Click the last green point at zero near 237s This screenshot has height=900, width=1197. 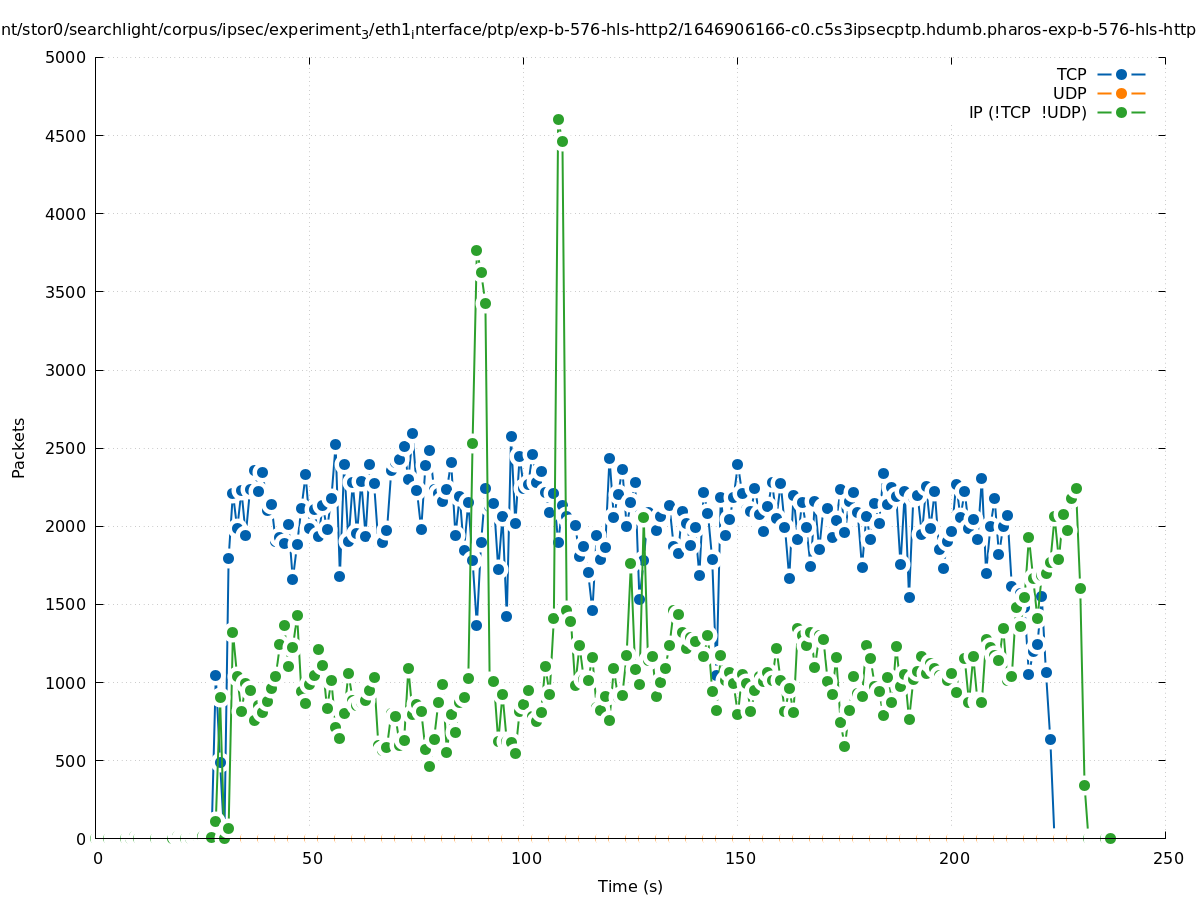tap(1109, 838)
